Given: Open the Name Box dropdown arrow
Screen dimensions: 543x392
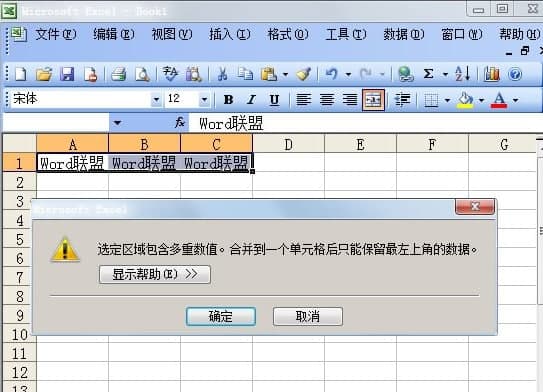Looking at the screenshot, I should click(117, 123).
